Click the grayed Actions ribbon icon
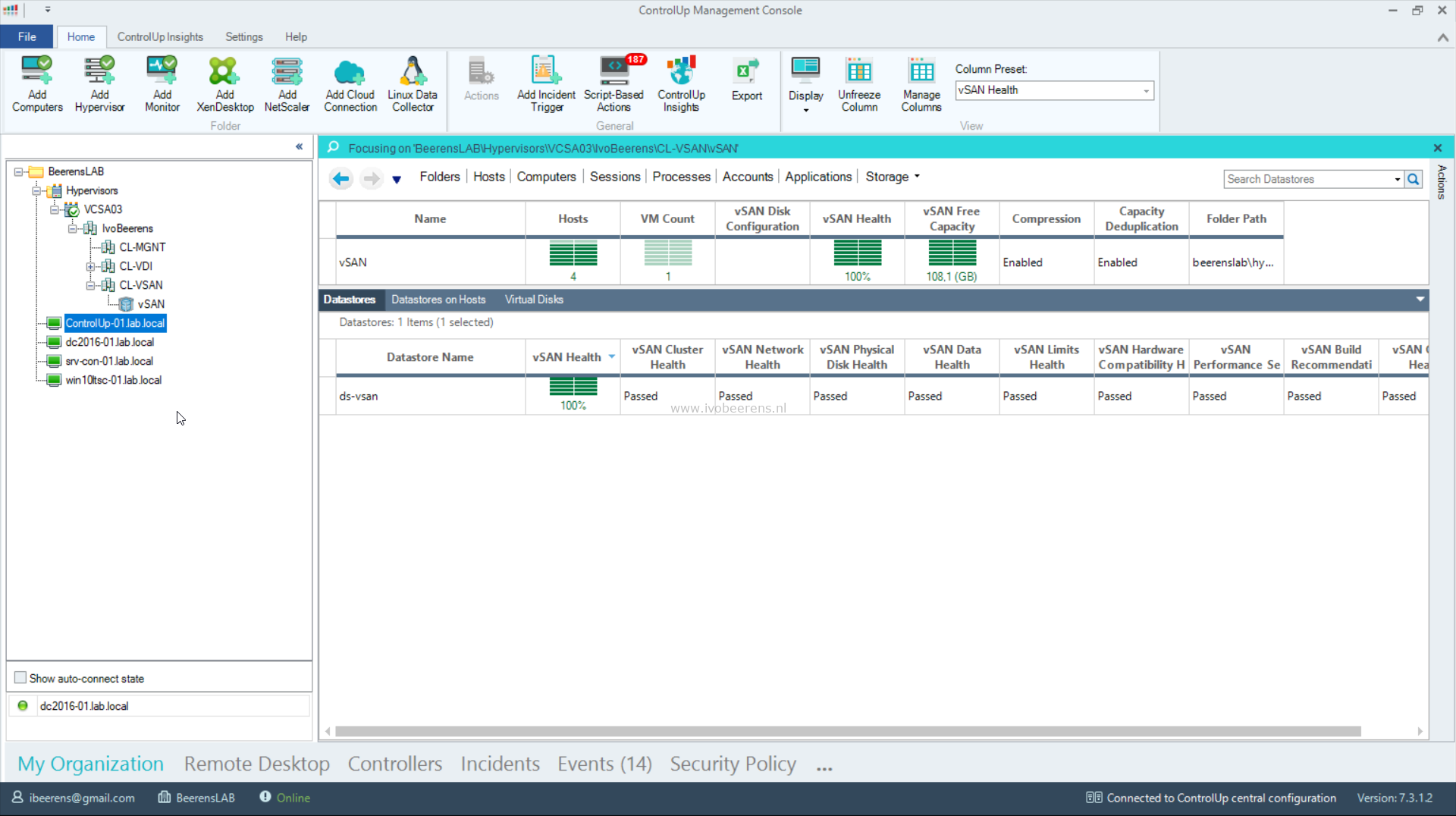 481,79
